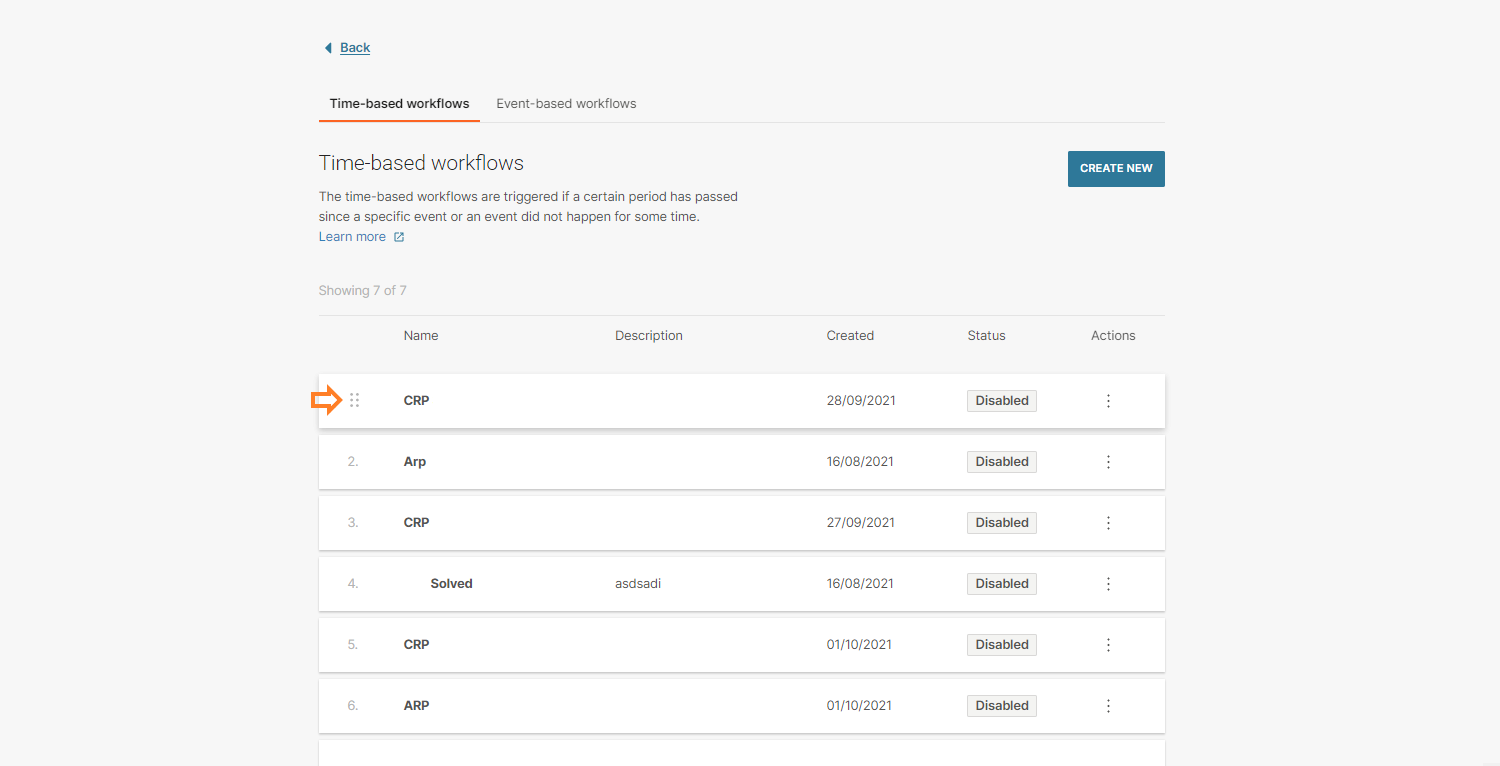The height and width of the screenshot is (766, 1500).
Task: Select the Time-based workflows tab
Action: [399, 104]
